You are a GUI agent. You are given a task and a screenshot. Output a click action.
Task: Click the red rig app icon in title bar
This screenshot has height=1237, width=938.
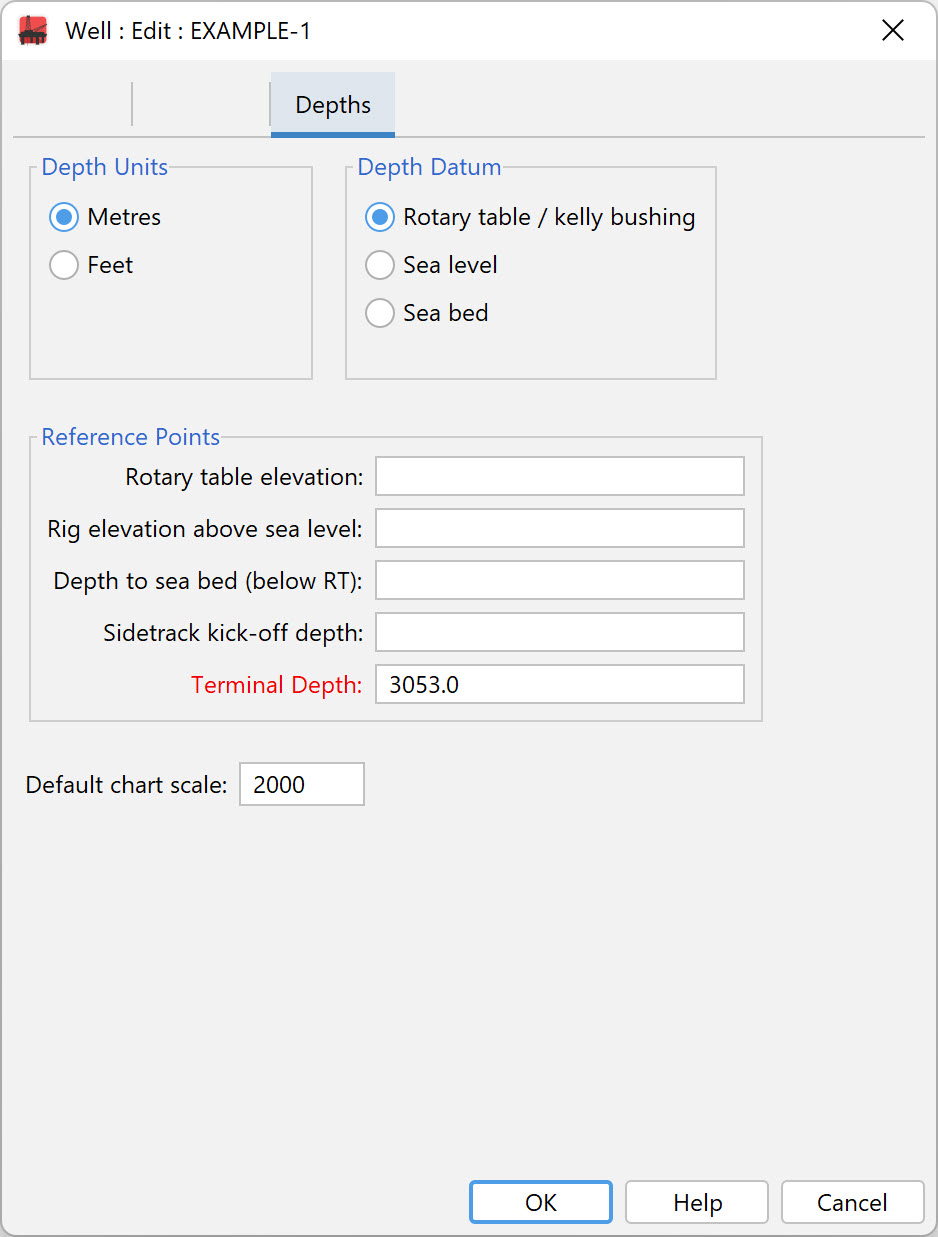click(x=33, y=30)
